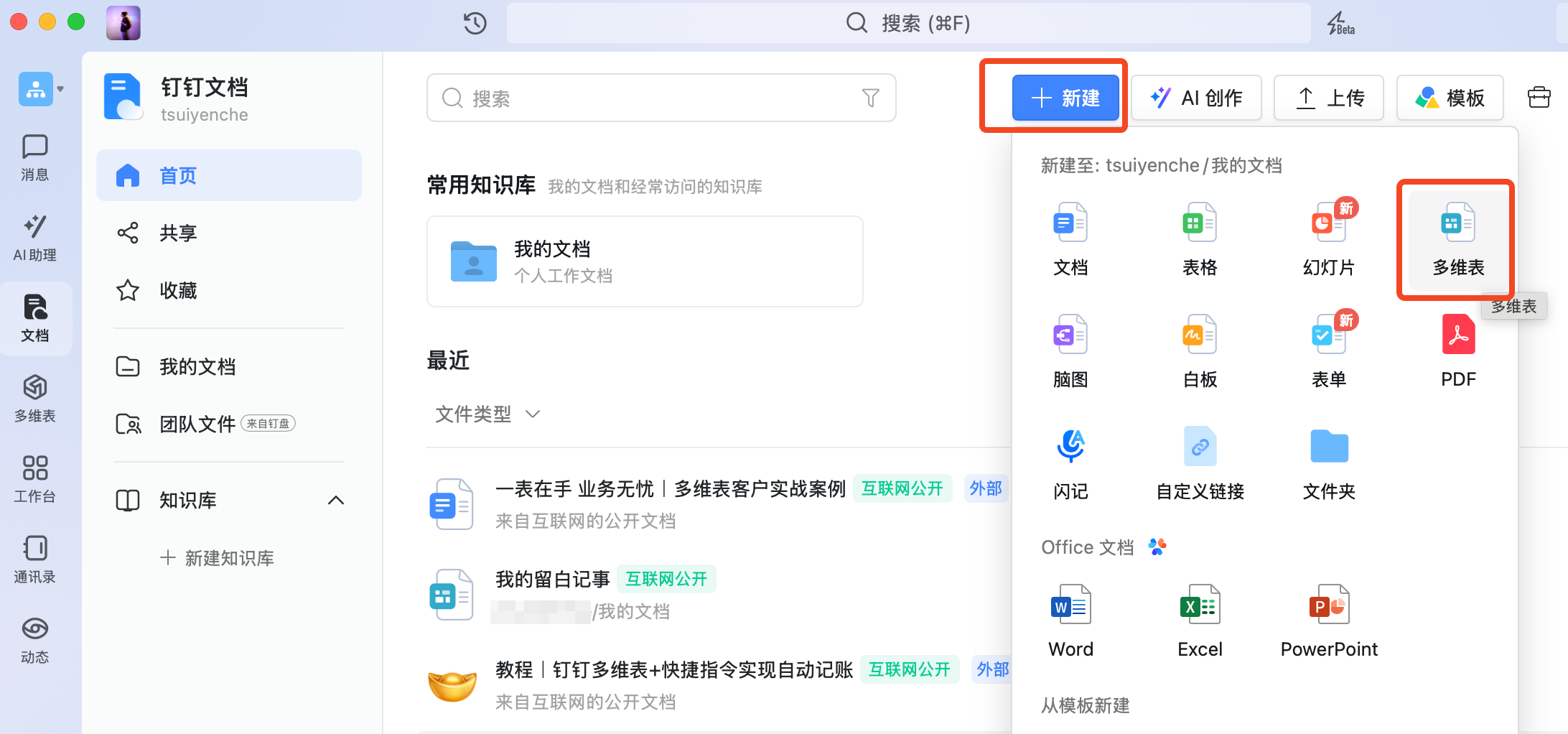1568x734 pixels.
Task: Create a new 多维表
Action: point(1458,240)
